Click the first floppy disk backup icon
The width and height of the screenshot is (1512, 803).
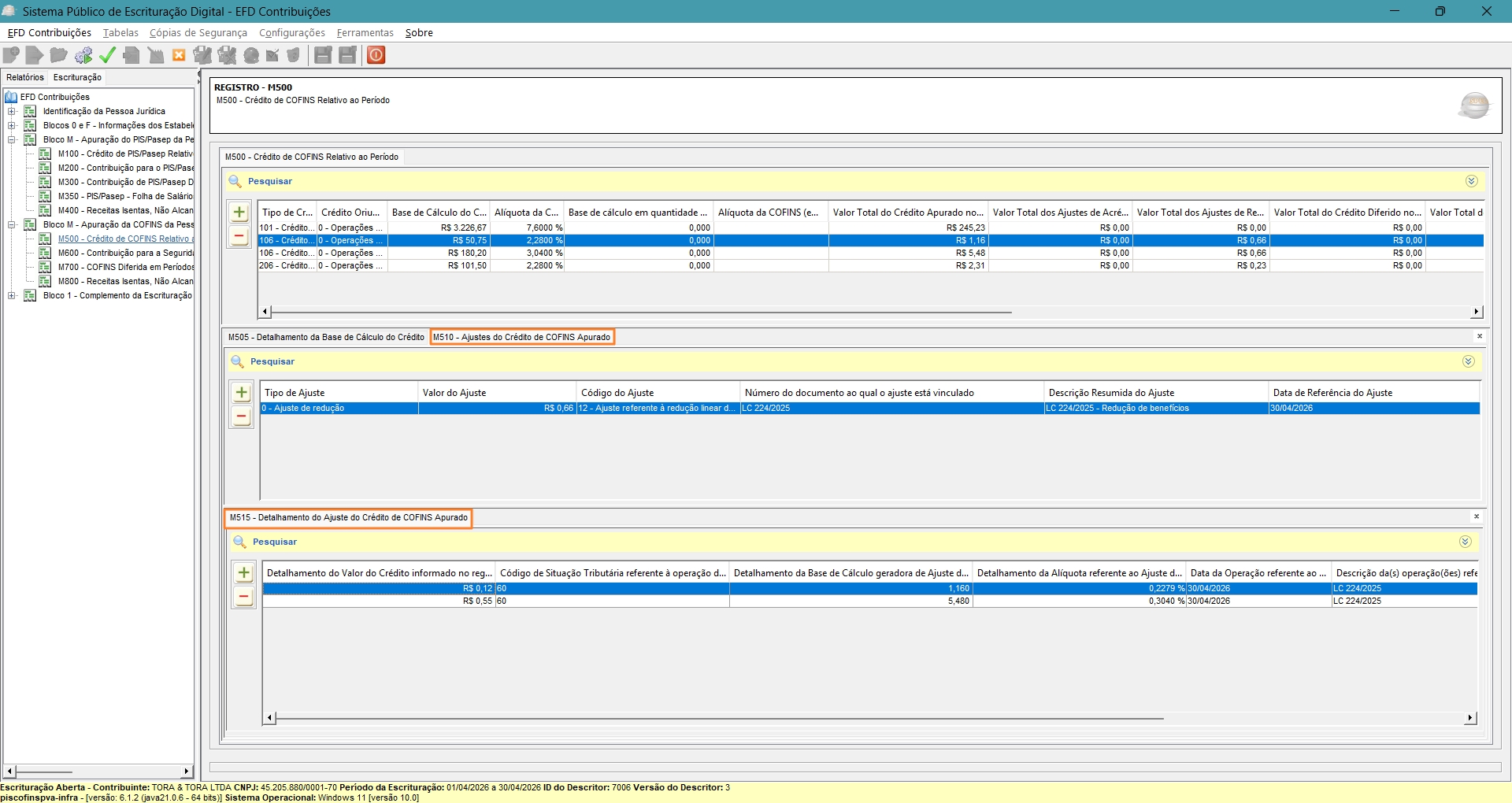coord(323,55)
